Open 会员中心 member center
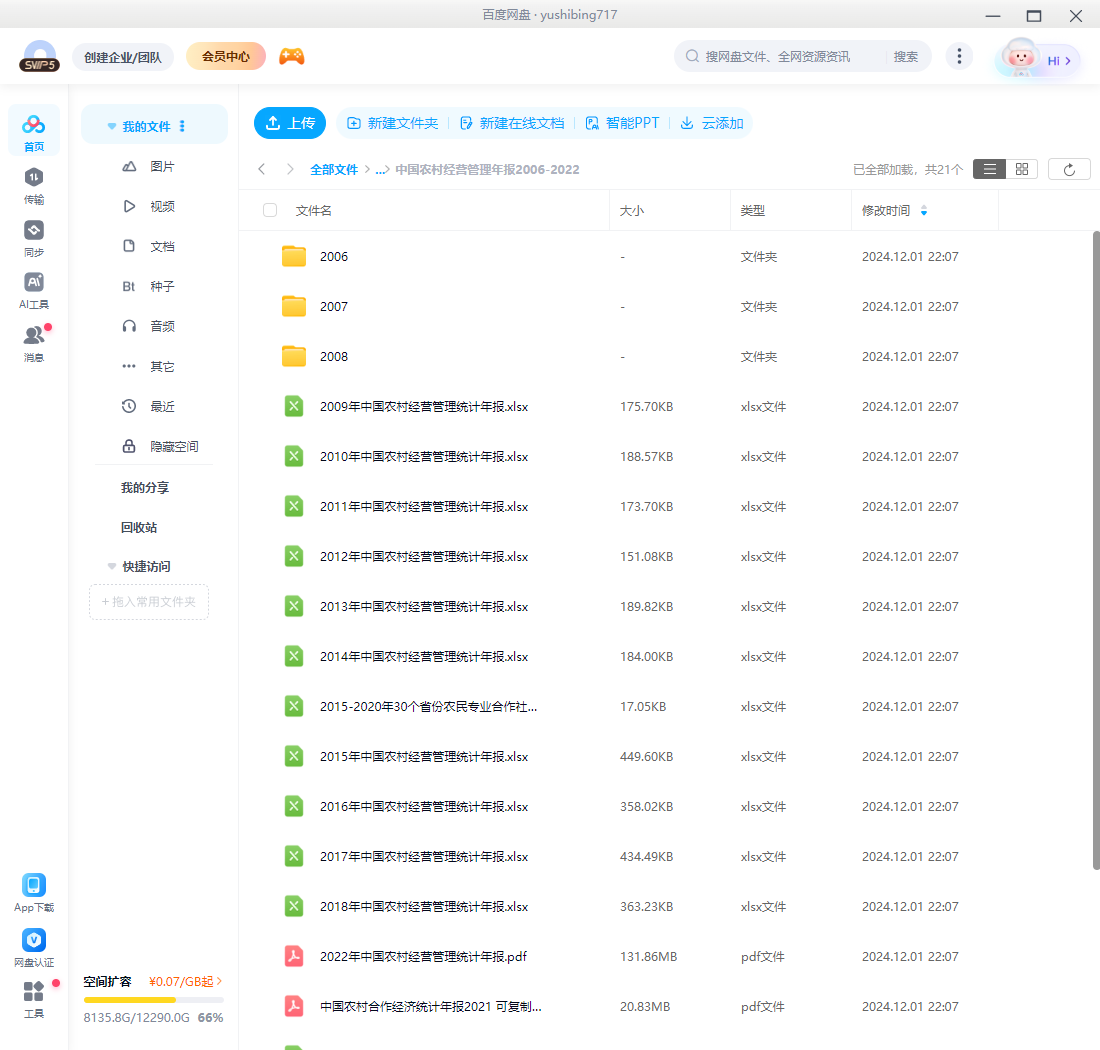The height and width of the screenshot is (1050, 1100). click(x=226, y=56)
